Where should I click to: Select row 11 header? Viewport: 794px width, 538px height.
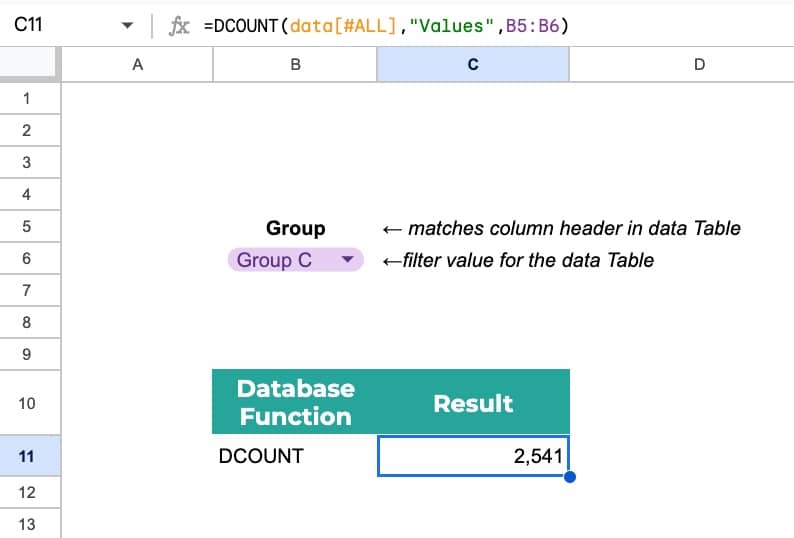tap(27, 456)
